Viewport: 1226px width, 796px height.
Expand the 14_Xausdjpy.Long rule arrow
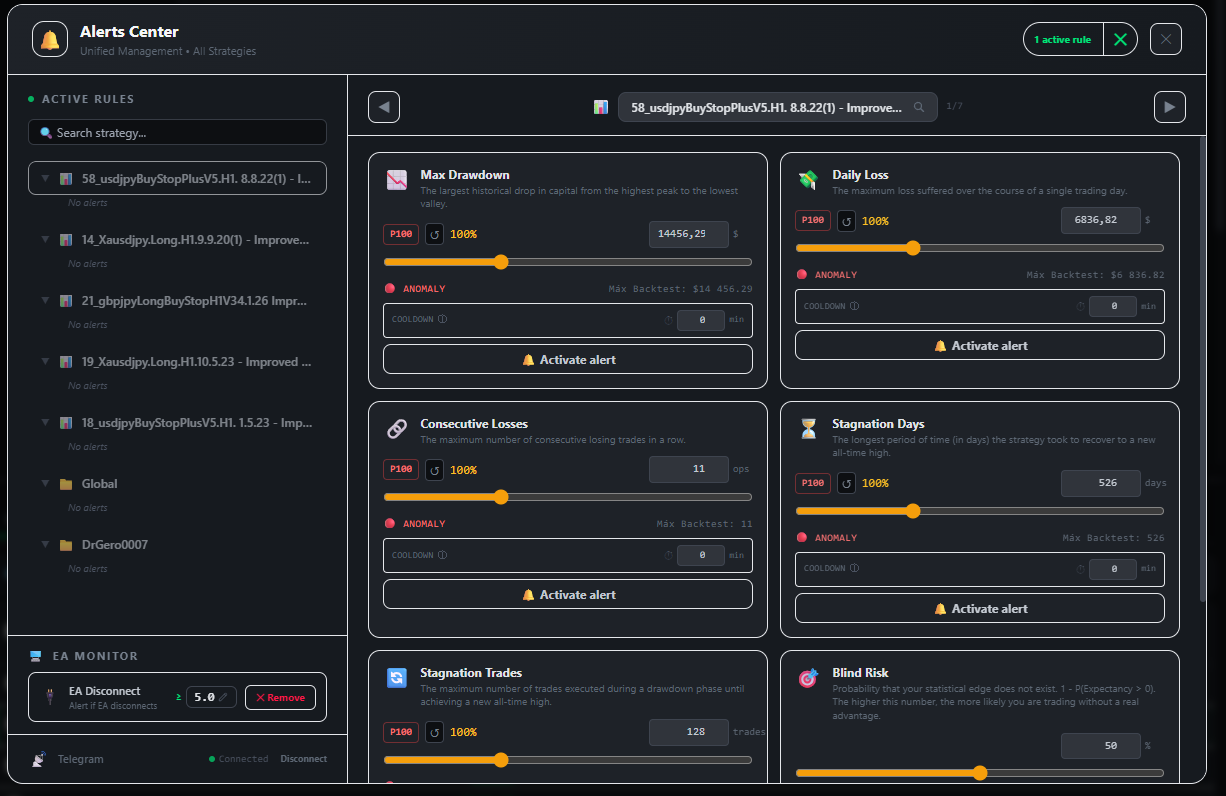point(45,240)
